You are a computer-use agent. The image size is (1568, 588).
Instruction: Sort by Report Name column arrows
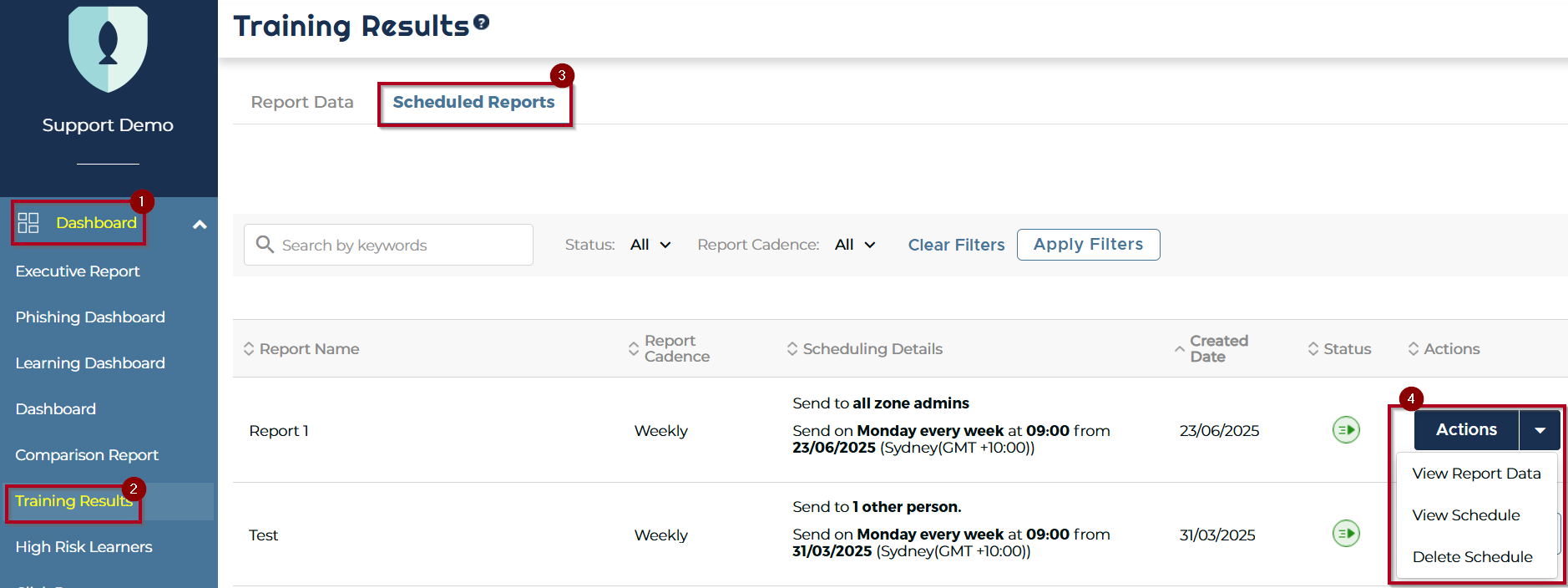[x=249, y=349]
